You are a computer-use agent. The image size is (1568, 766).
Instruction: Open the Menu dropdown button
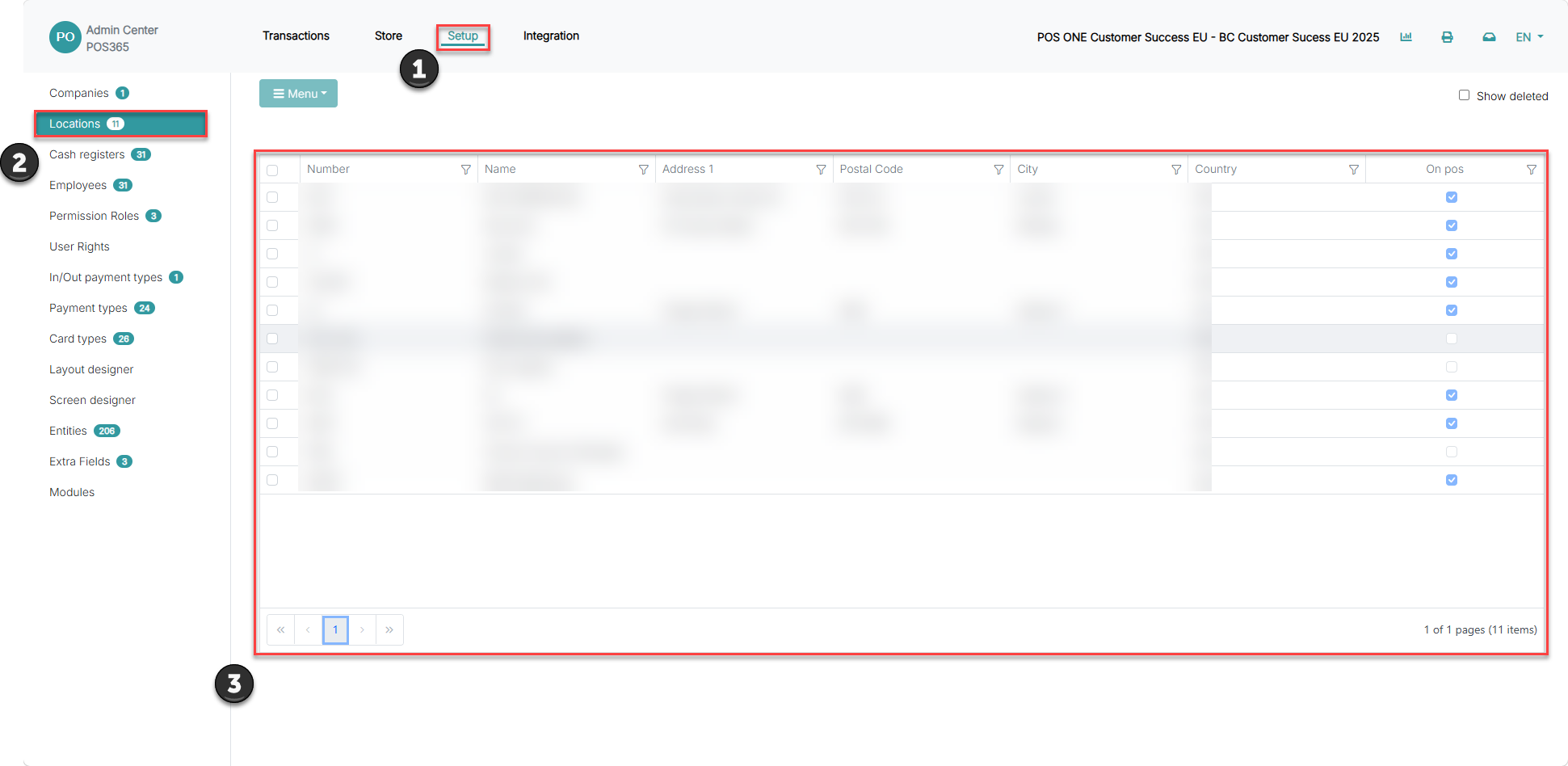pos(298,94)
